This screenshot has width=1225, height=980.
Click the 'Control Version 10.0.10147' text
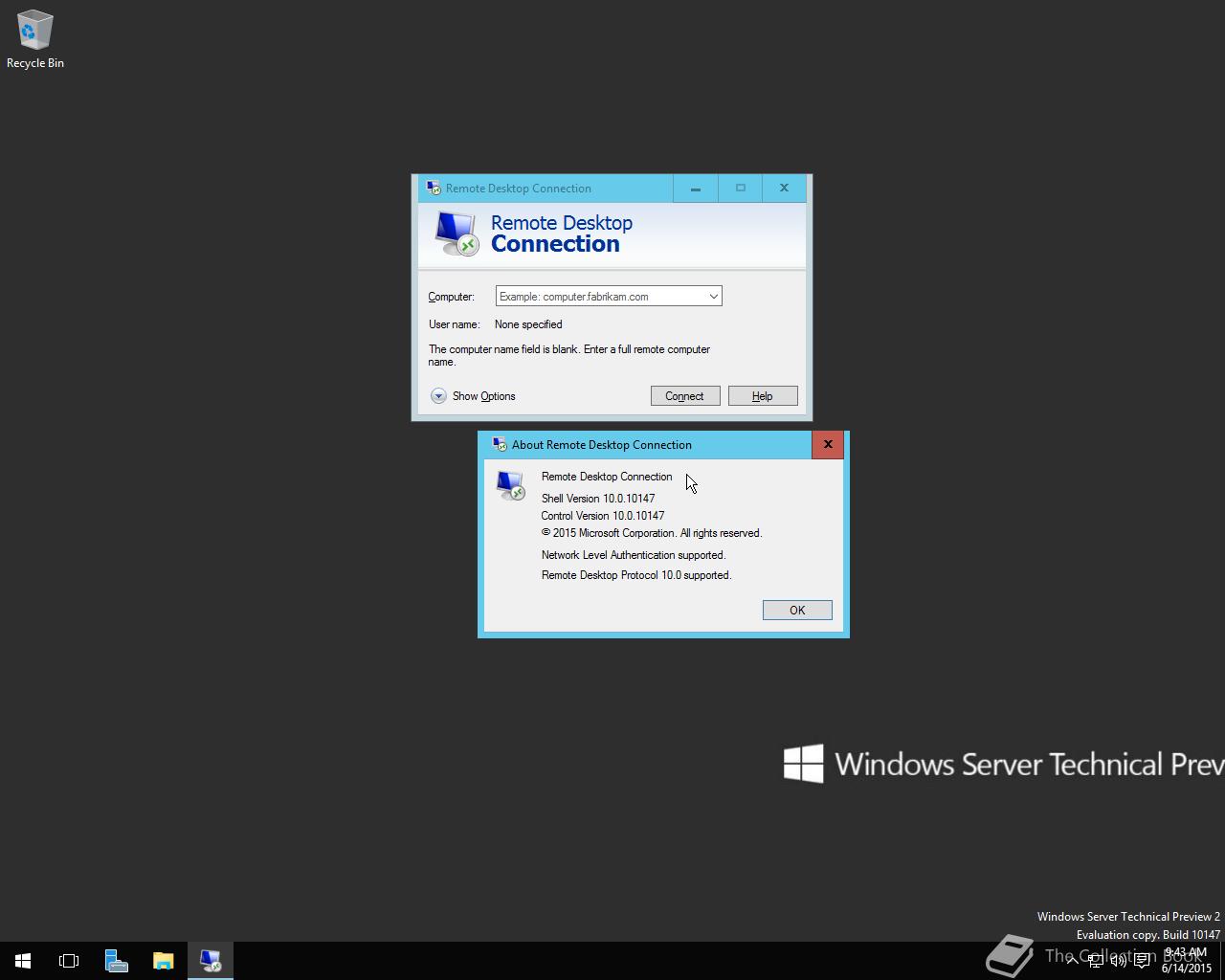pos(603,516)
